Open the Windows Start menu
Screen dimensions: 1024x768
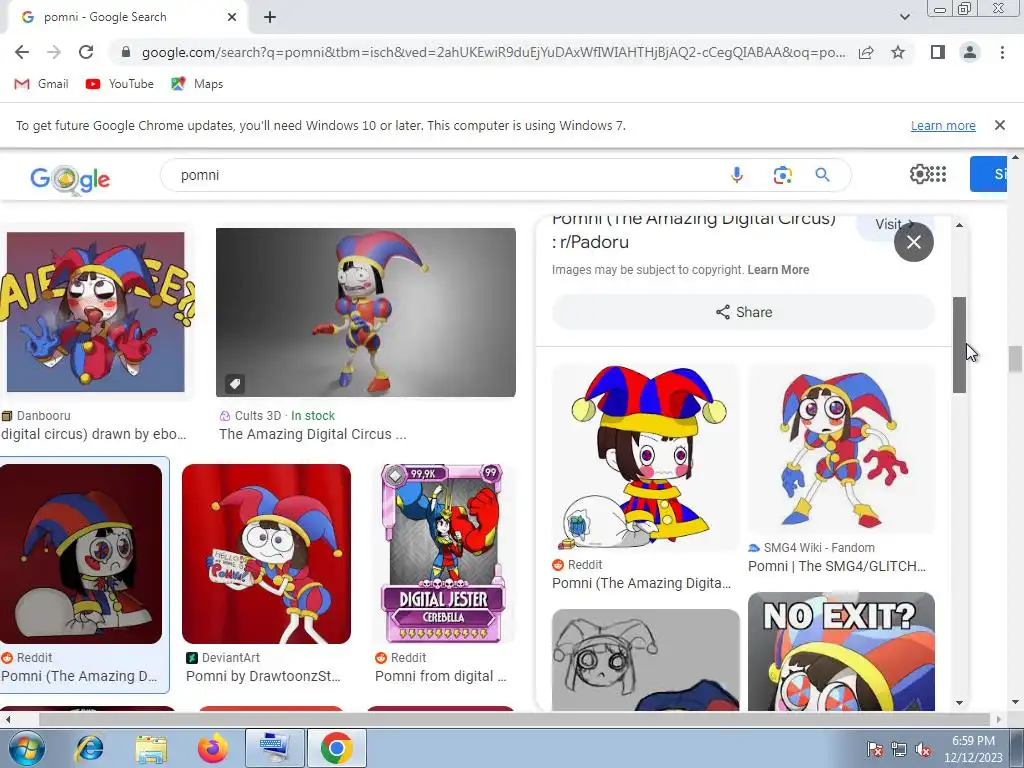click(25, 748)
